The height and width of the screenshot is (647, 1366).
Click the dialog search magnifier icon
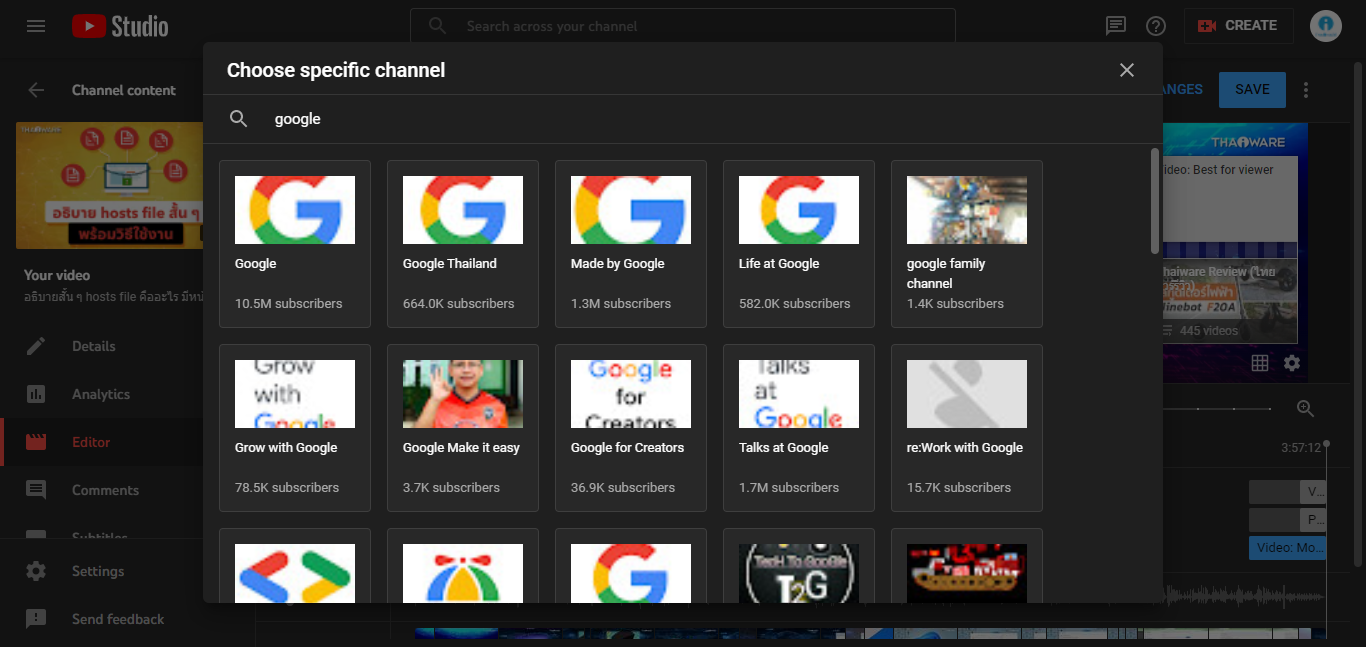click(x=238, y=119)
